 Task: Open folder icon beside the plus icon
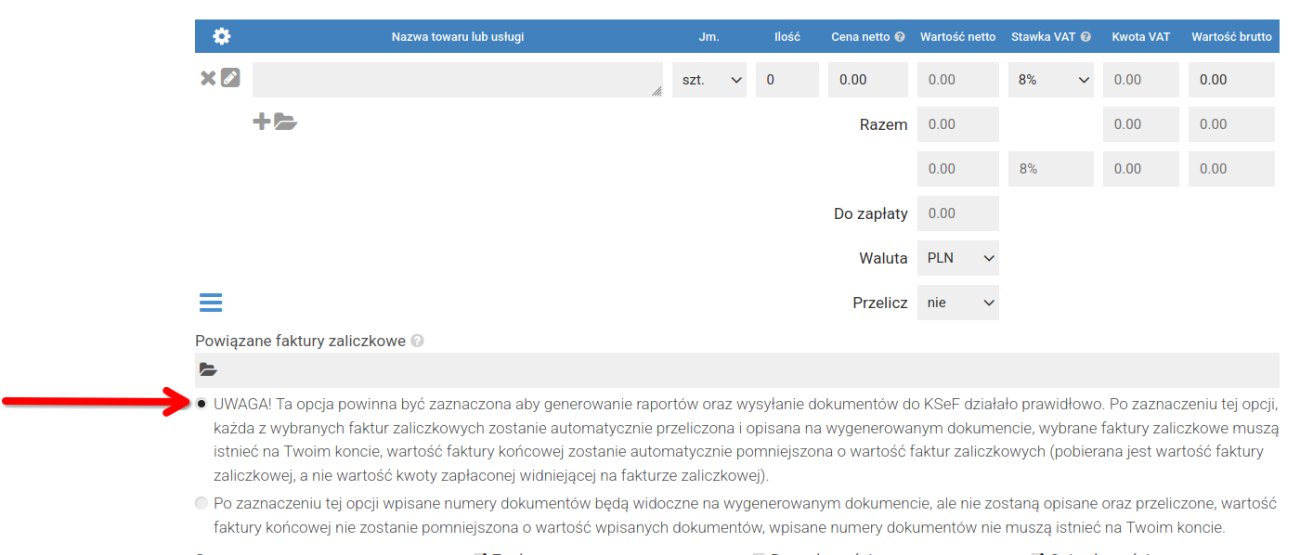pos(286,122)
